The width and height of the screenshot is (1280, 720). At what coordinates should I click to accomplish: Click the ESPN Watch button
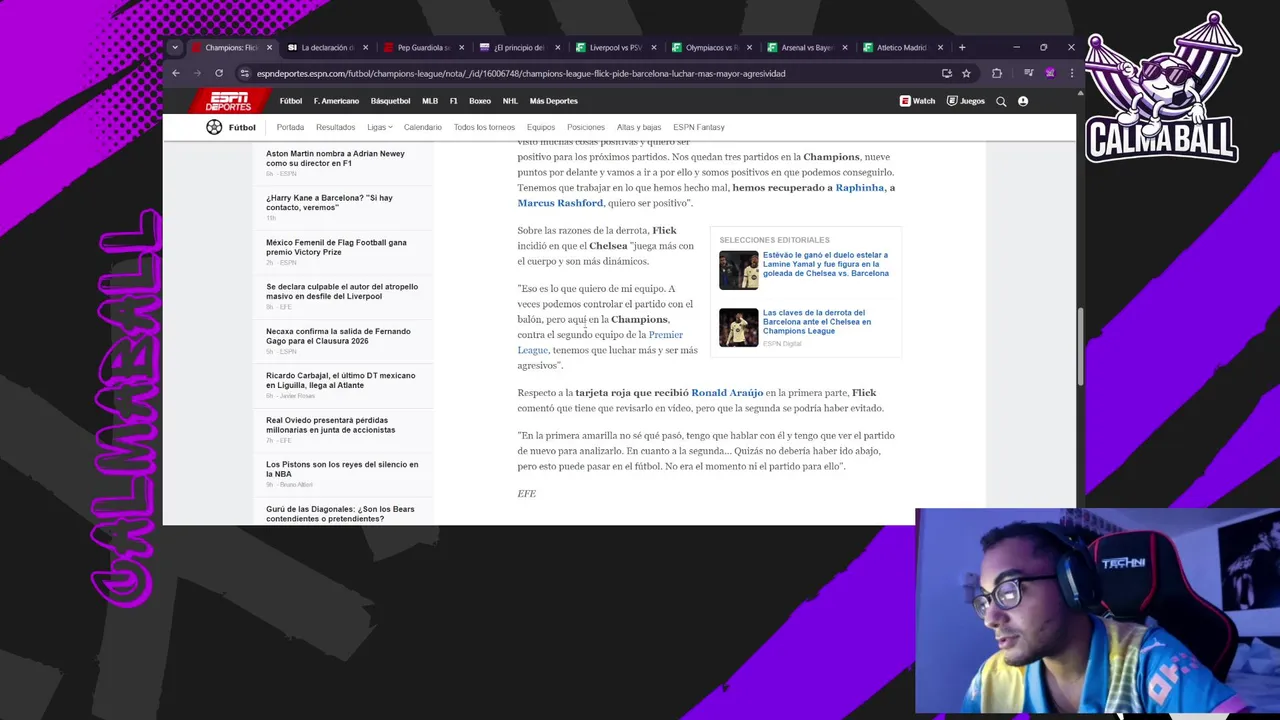point(917,101)
